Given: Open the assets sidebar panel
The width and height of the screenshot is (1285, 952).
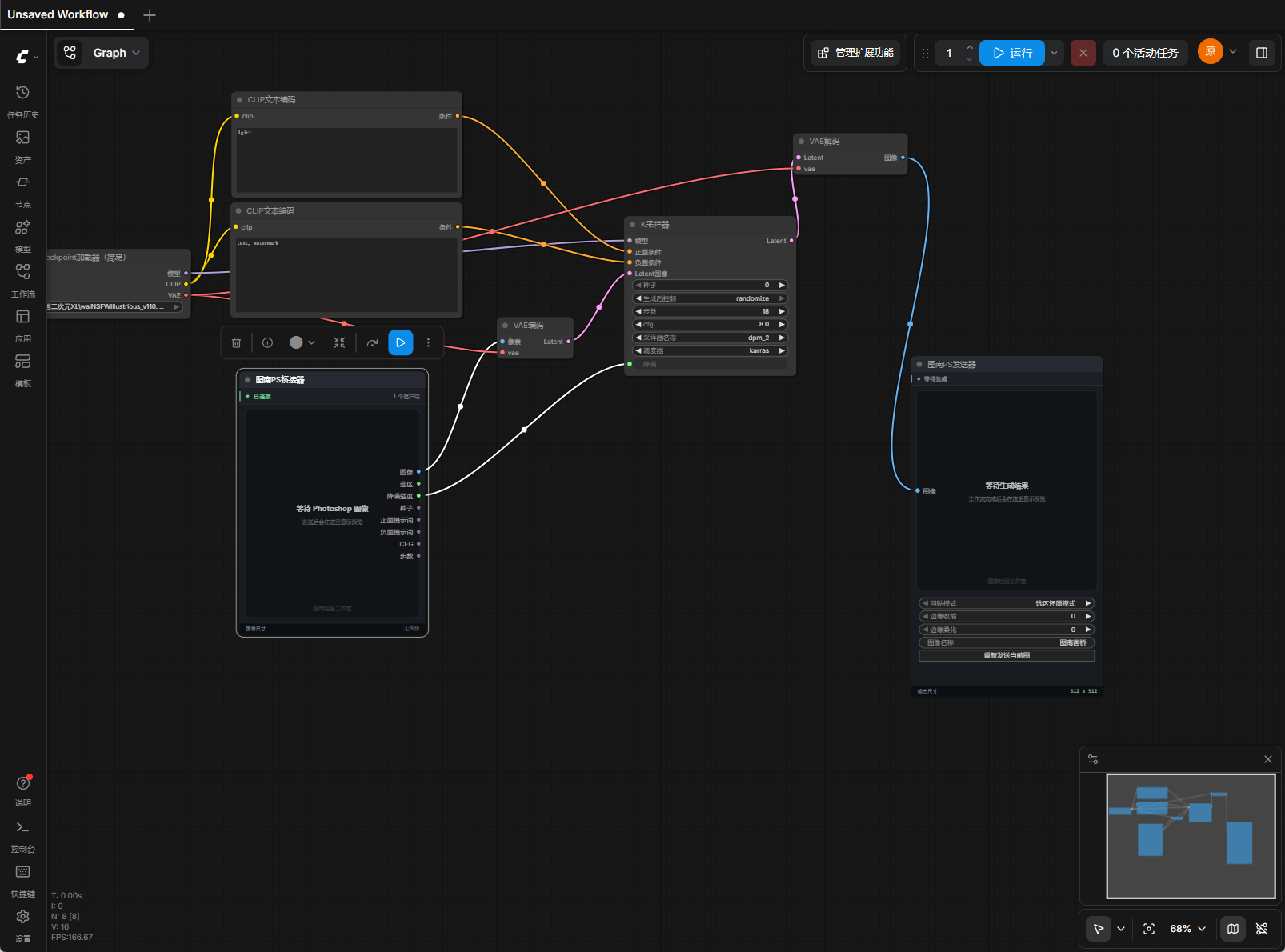Looking at the screenshot, I should (x=22, y=146).
